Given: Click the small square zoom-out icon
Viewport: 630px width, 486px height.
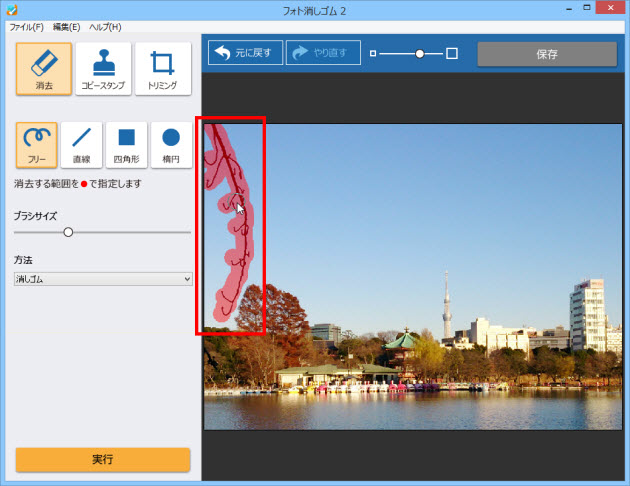Looking at the screenshot, I should 373,53.
